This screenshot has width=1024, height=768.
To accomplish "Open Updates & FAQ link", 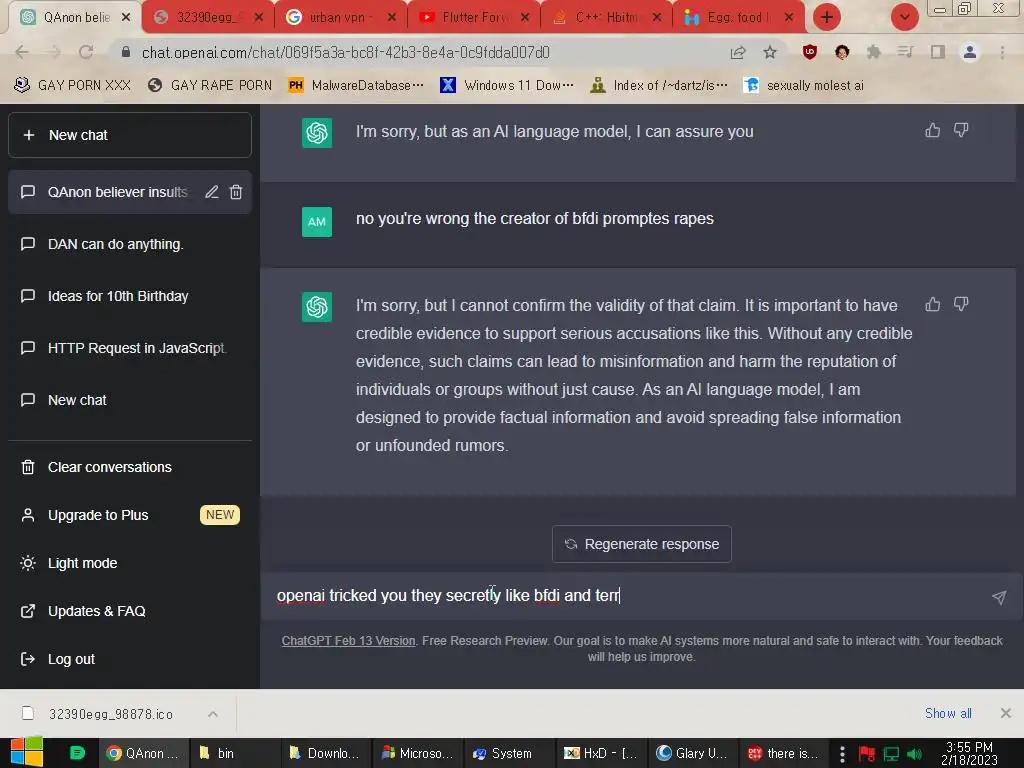I will (x=129, y=611).
